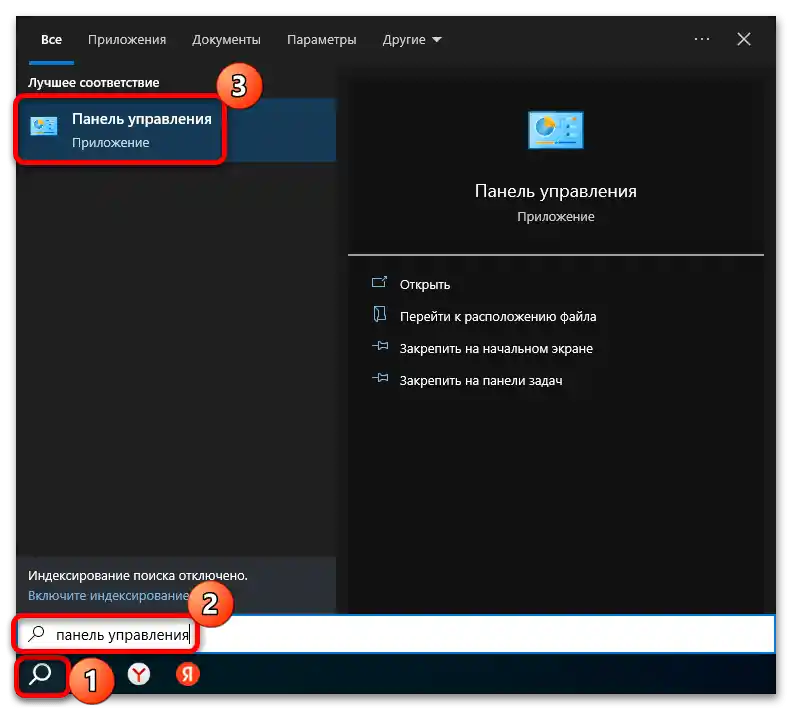Click the magnifier icon inside the search box
Viewport: 792px width, 710px height.
tap(37, 634)
